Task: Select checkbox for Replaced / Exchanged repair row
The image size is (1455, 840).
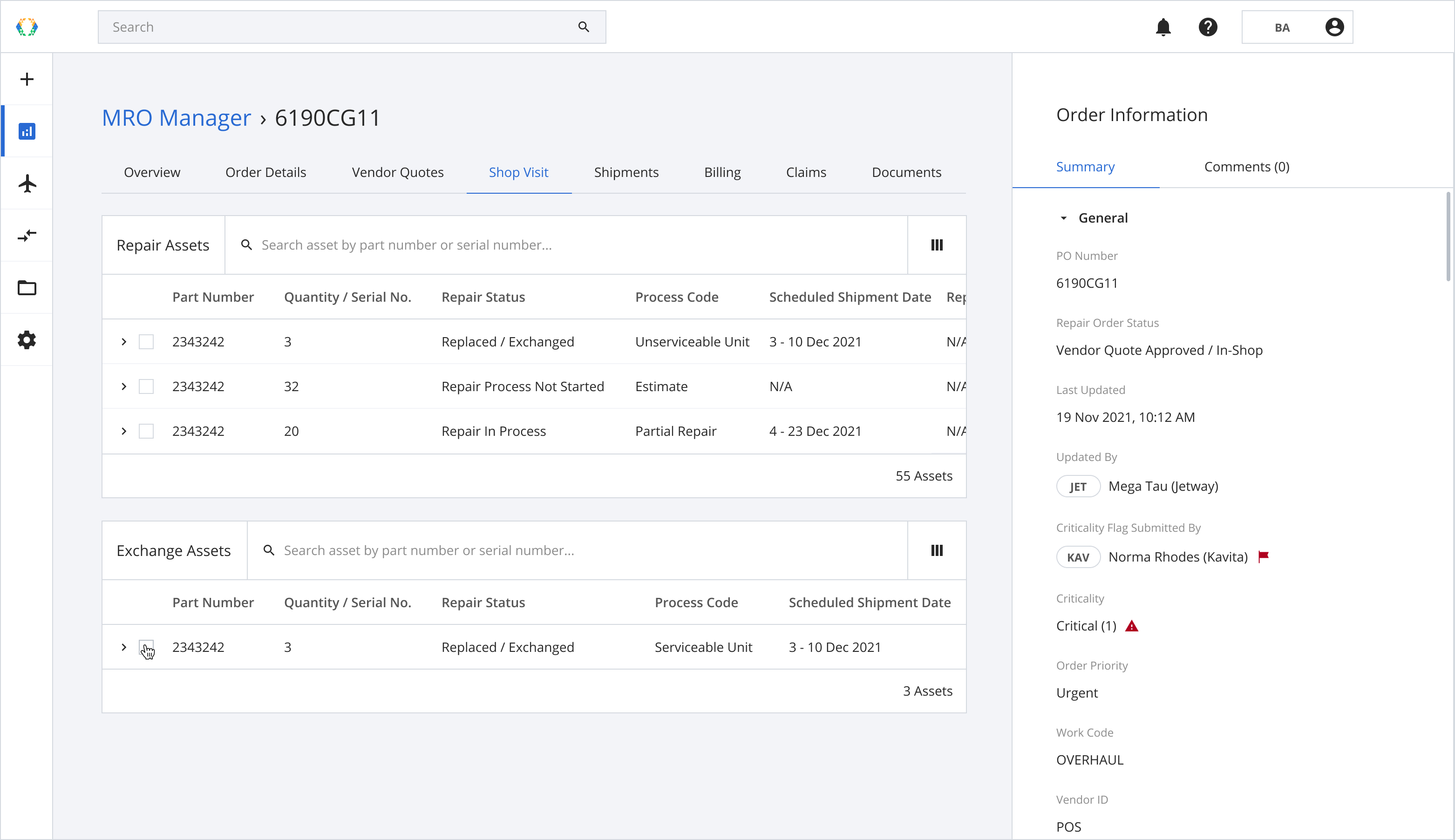Action: click(147, 341)
